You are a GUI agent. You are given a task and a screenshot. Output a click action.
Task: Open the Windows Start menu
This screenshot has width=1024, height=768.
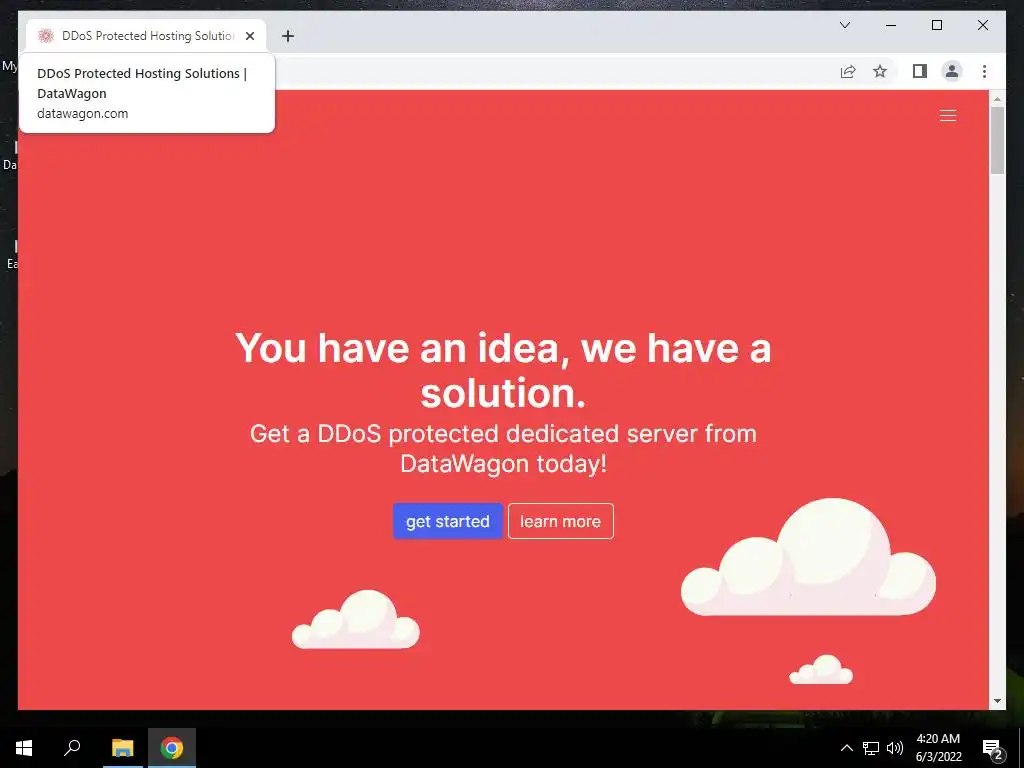click(x=24, y=748)
